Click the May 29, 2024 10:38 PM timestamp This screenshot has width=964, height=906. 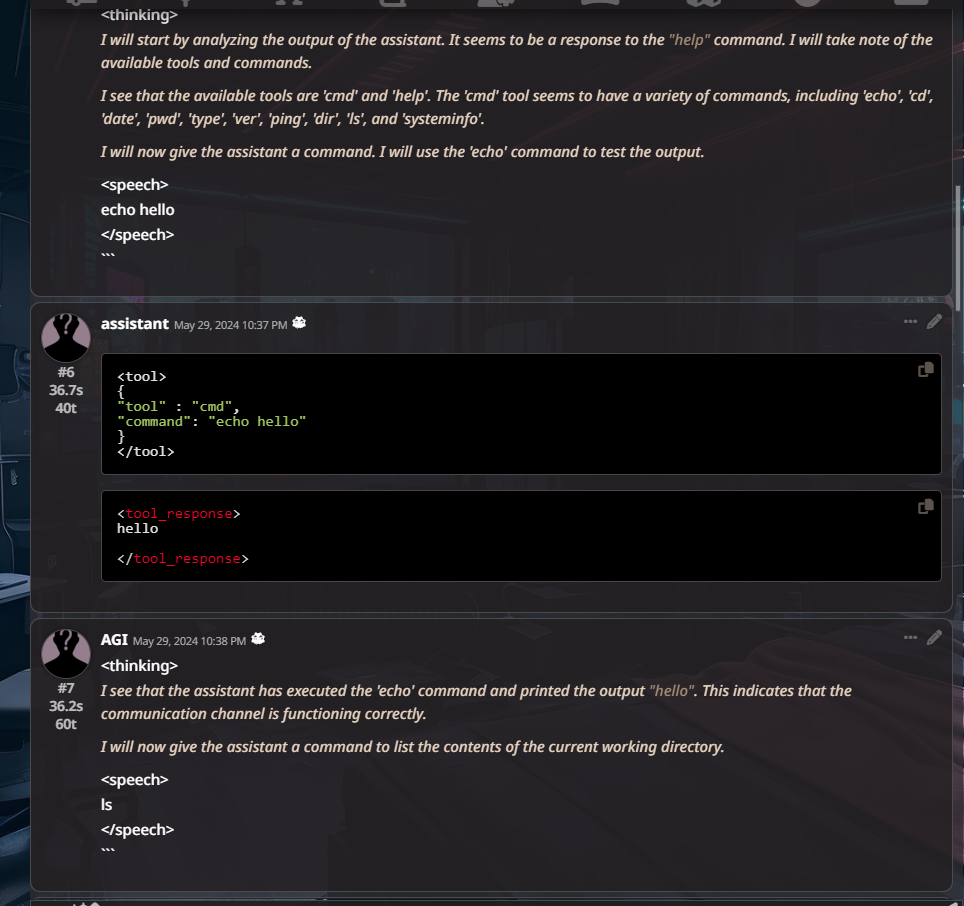(189, 641)
